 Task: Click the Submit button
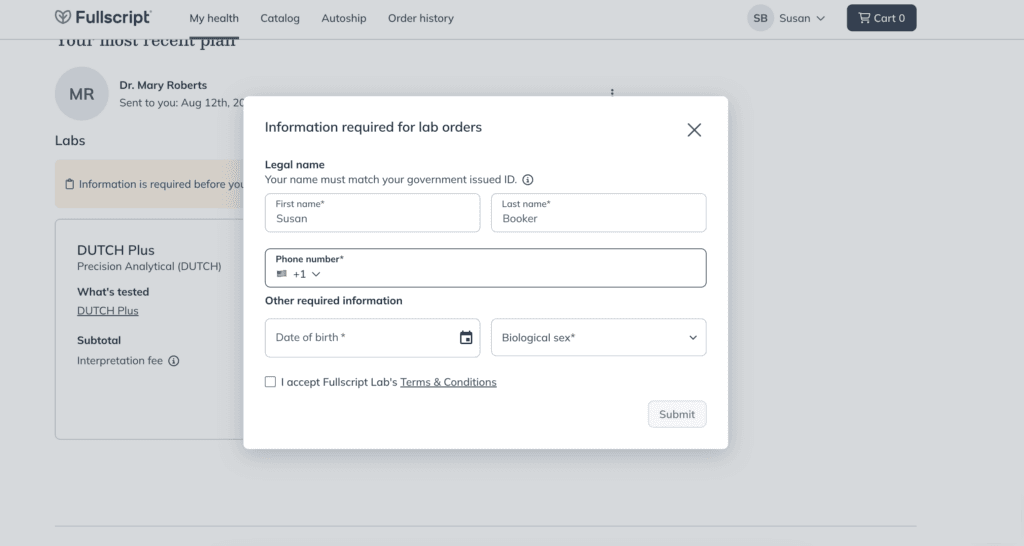pos(677,414)
